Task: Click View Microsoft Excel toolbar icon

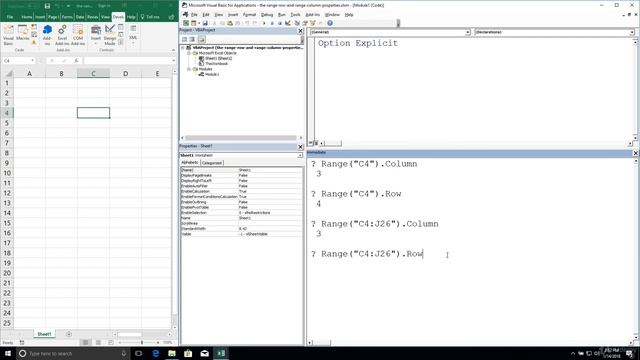Action: [186, 23]
